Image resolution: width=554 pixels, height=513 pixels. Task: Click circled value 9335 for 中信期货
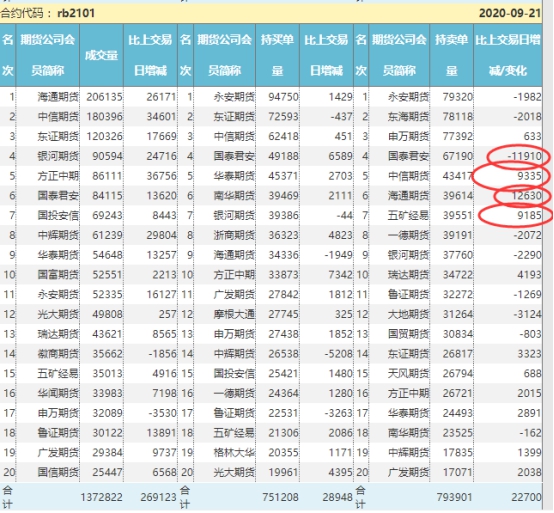tap(529, 176)
